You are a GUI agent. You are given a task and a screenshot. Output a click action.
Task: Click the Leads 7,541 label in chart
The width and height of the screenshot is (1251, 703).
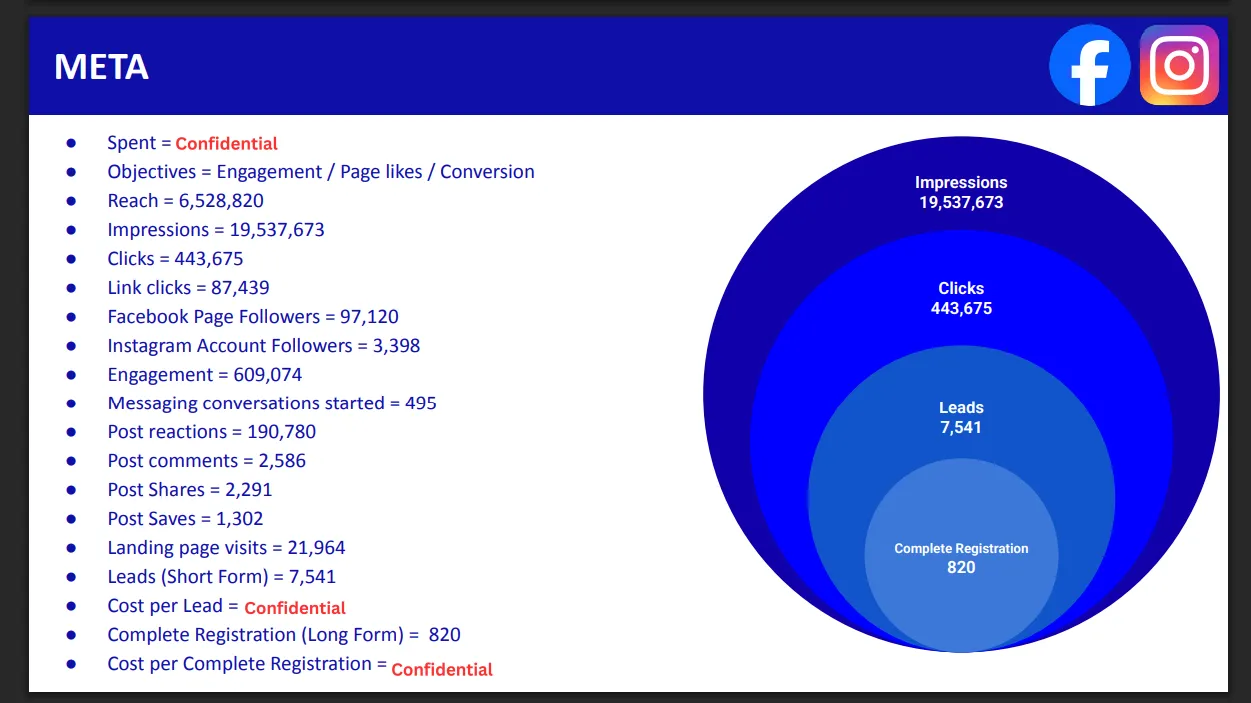click(x=961, y=417)
